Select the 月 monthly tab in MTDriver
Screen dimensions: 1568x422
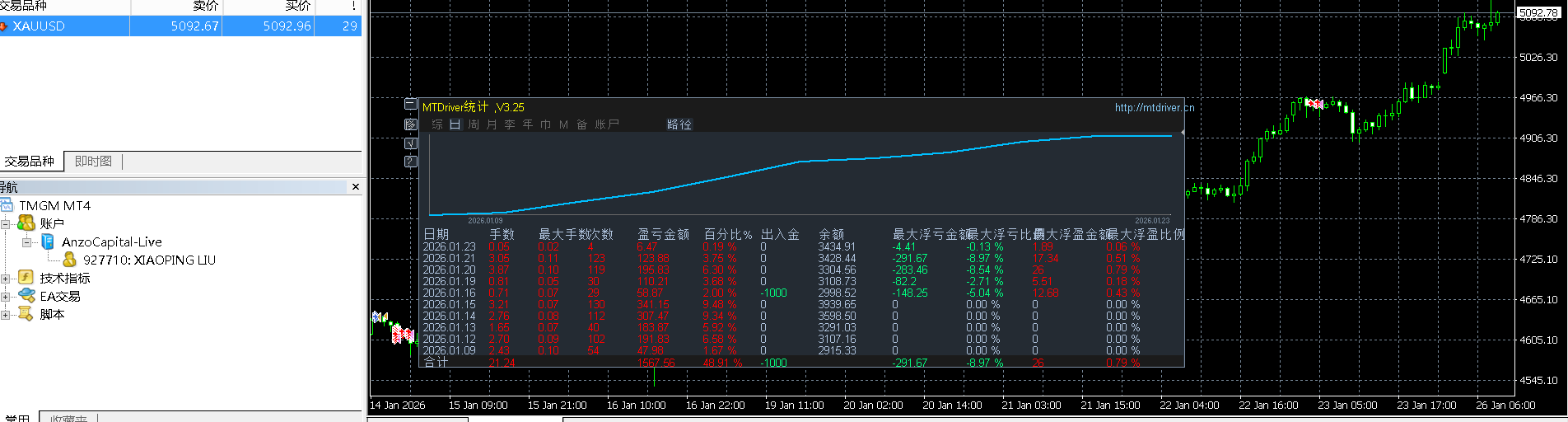click(x=492, y=124)
